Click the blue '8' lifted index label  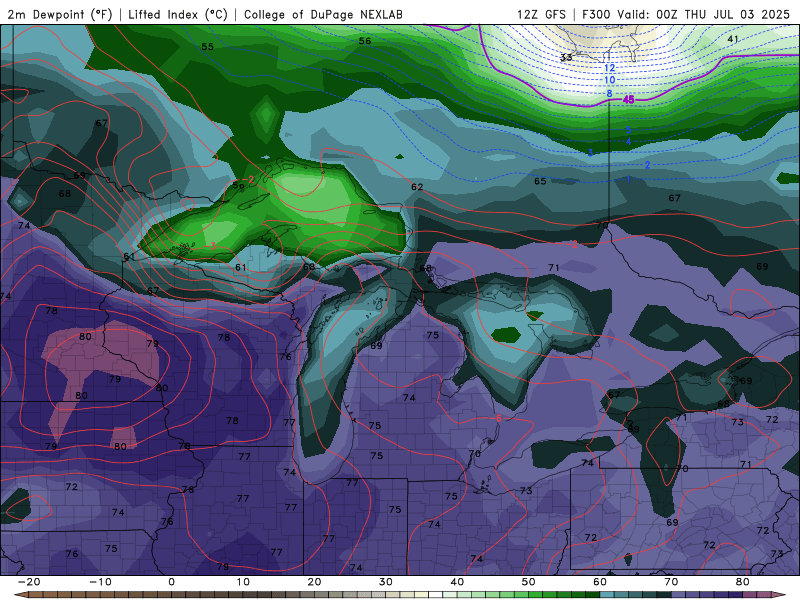coord(609,94)
